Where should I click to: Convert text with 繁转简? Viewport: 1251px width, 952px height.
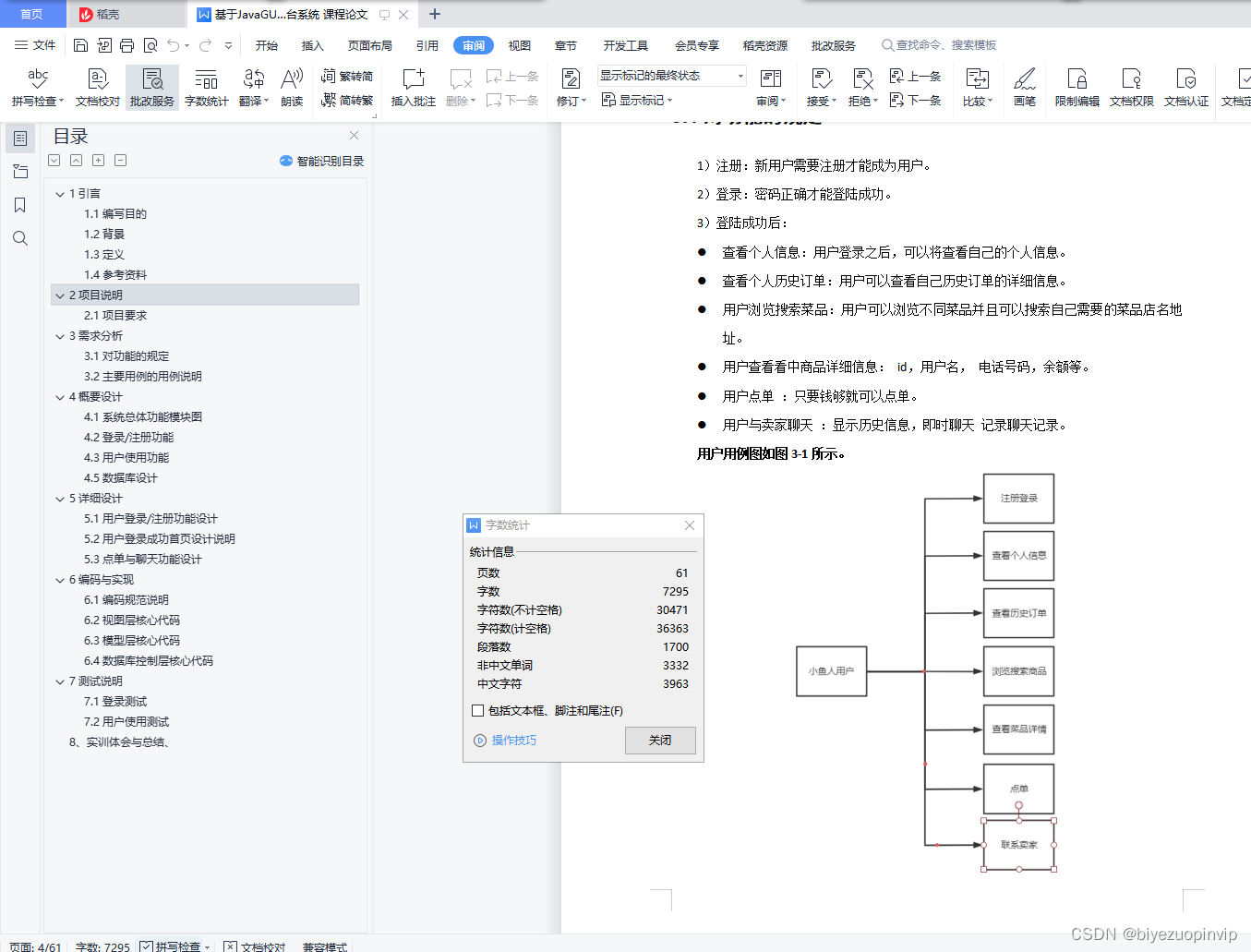coord(347,76)
